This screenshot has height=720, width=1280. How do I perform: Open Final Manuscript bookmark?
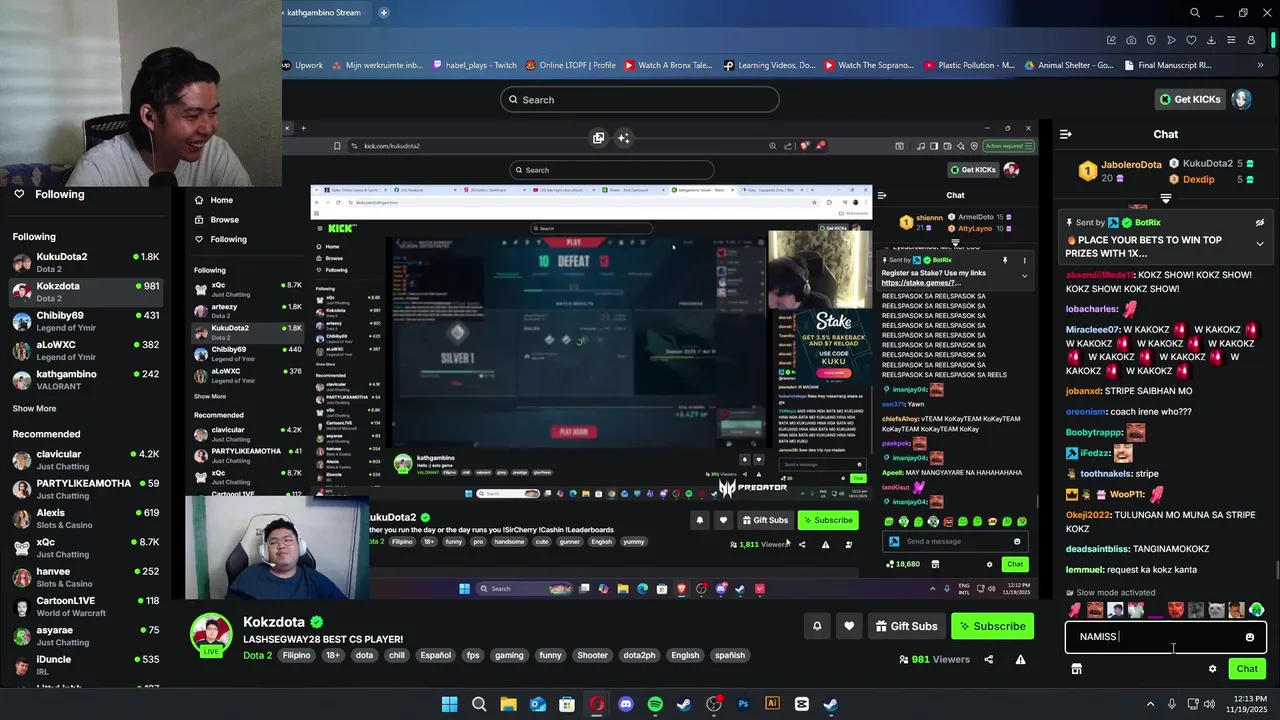pos(1168,65)
